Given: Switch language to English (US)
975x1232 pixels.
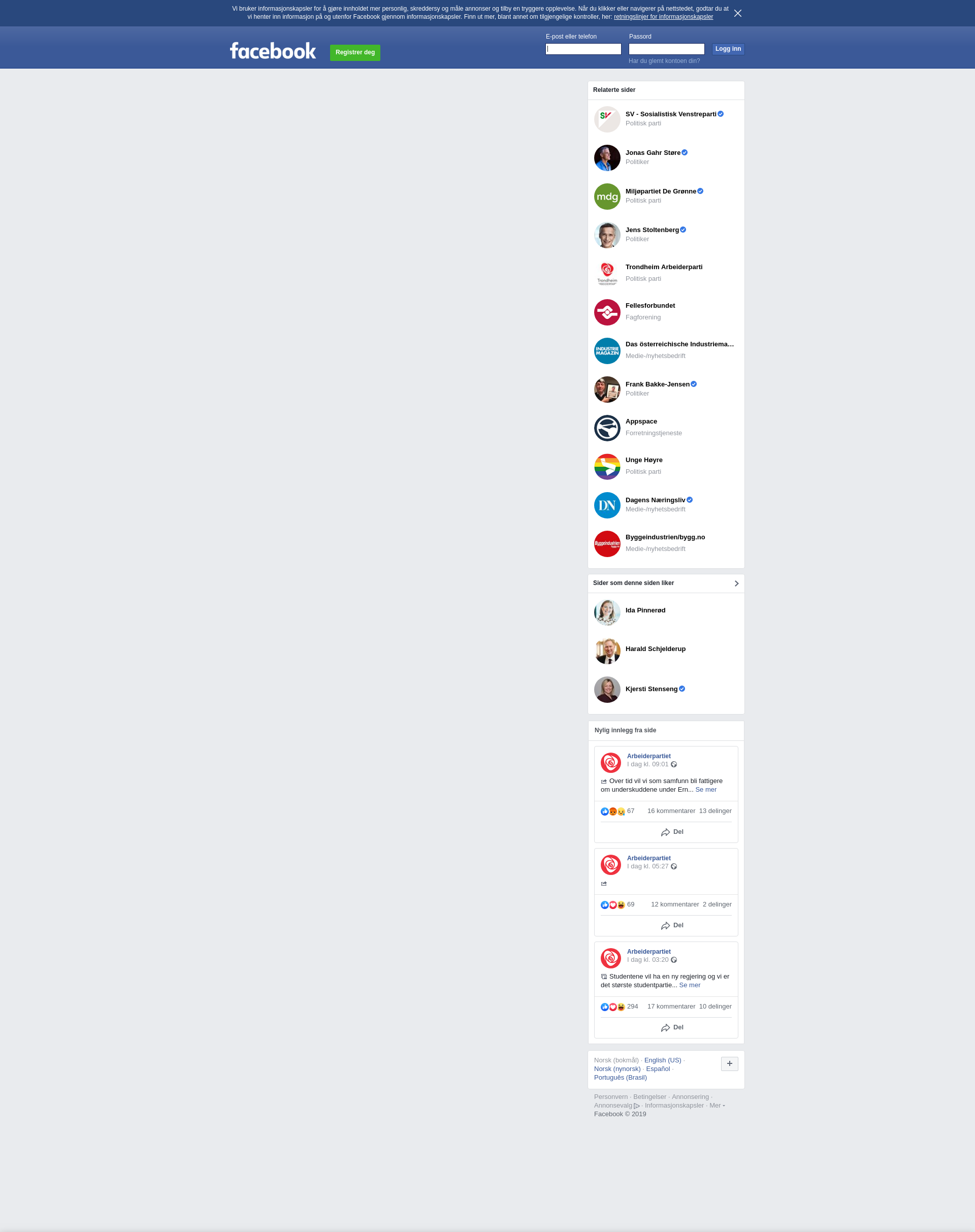Looking at the screenshot, I should [x=662, y=1060].
